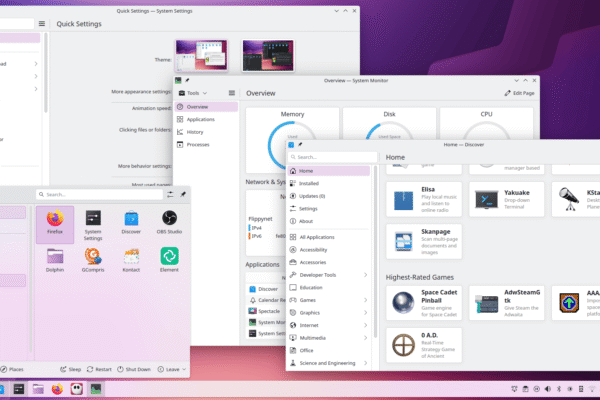Click the Sleep button in launcher
Viewport: 600px width, 400px height.
[x=70, y=369]
